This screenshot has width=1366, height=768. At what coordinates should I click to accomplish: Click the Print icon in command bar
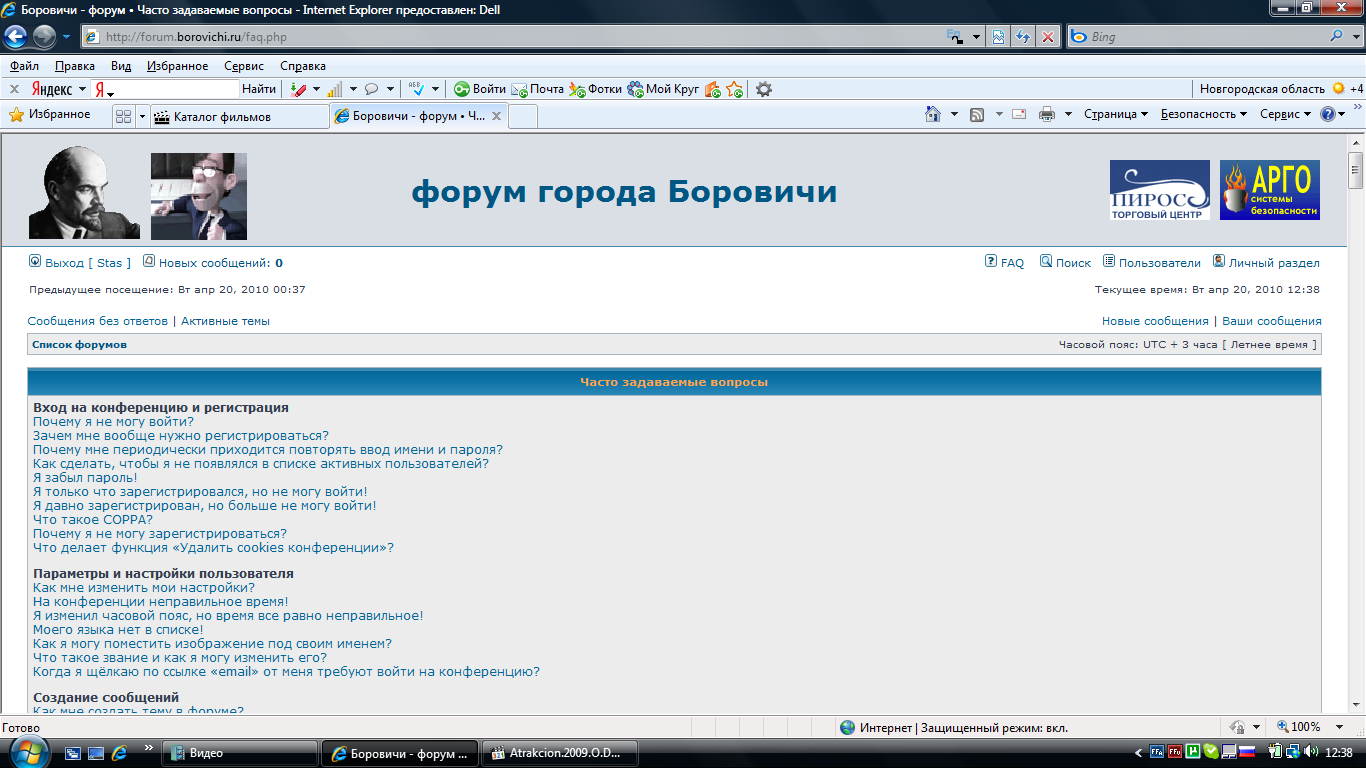[1047, 114]
